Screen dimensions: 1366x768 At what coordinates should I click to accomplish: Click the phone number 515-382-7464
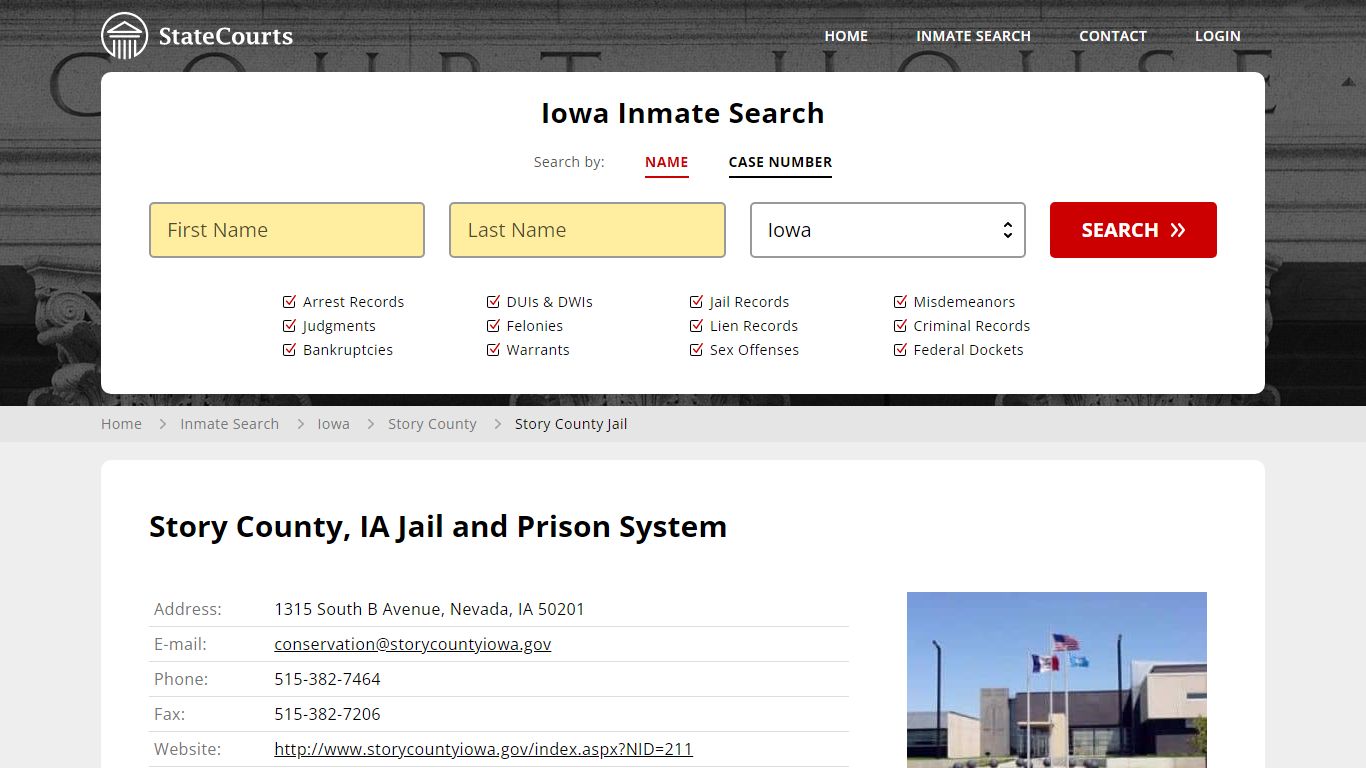coord(327,679)
